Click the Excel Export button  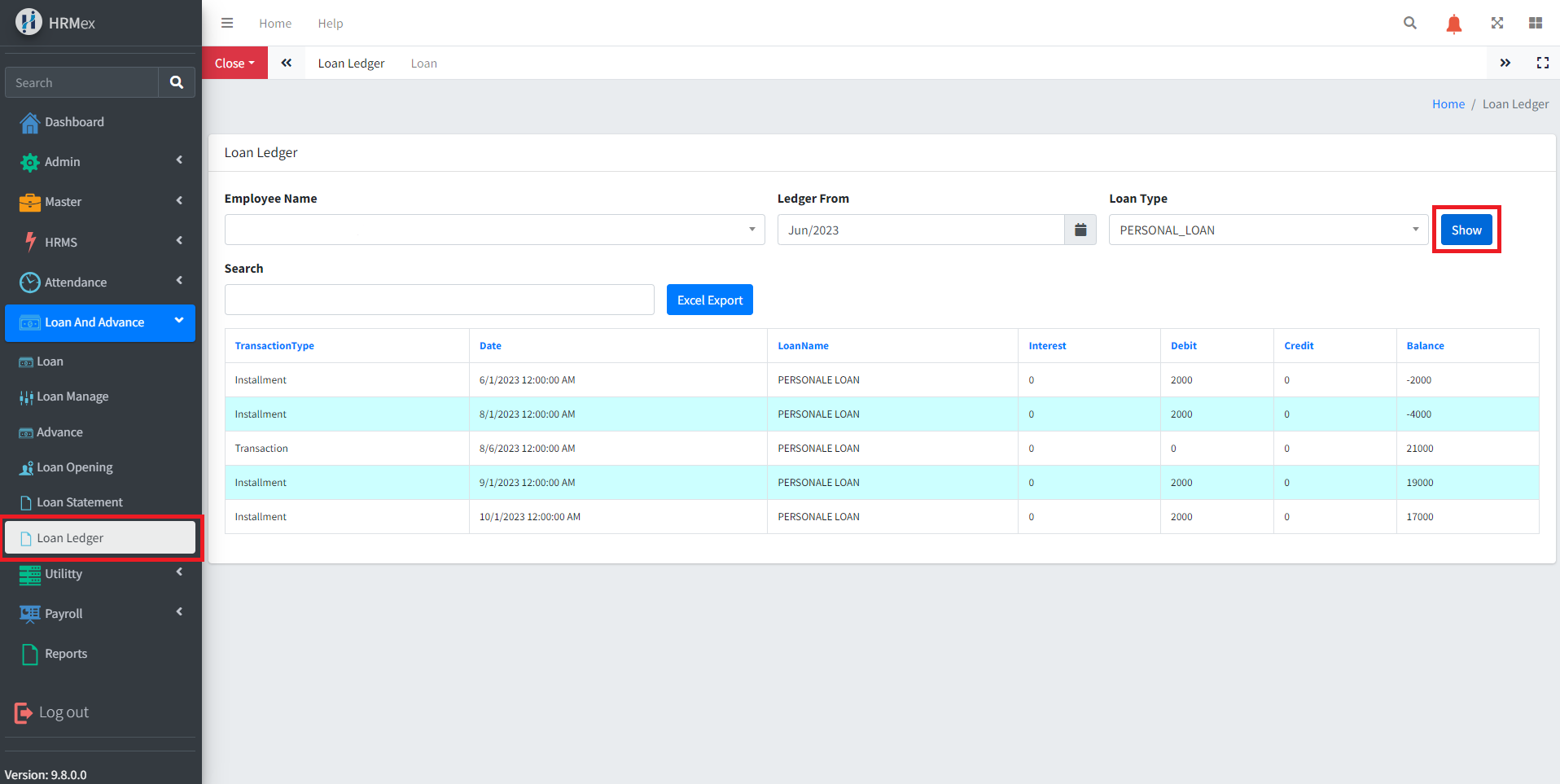pyautogui.click(x=709, y=300)
